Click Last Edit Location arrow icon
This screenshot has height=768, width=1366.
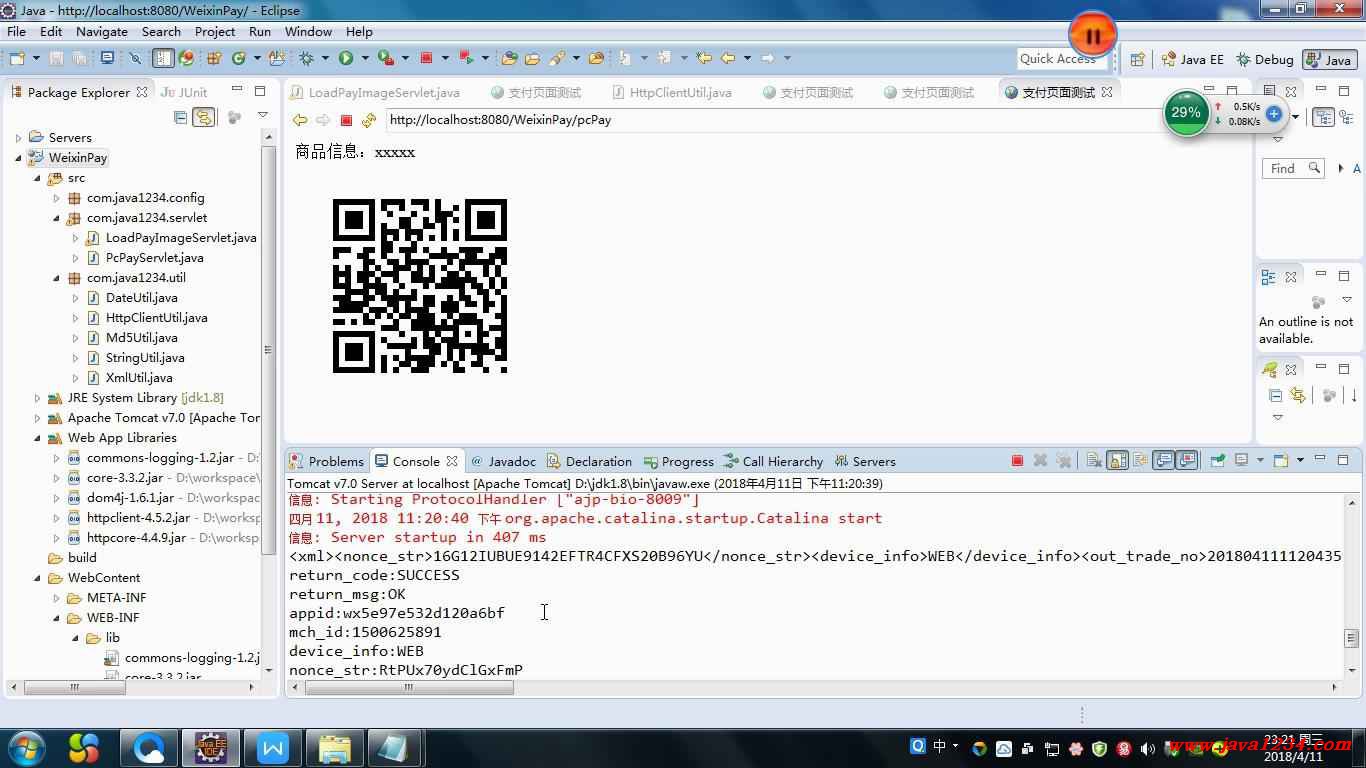[x=704, y=58]
